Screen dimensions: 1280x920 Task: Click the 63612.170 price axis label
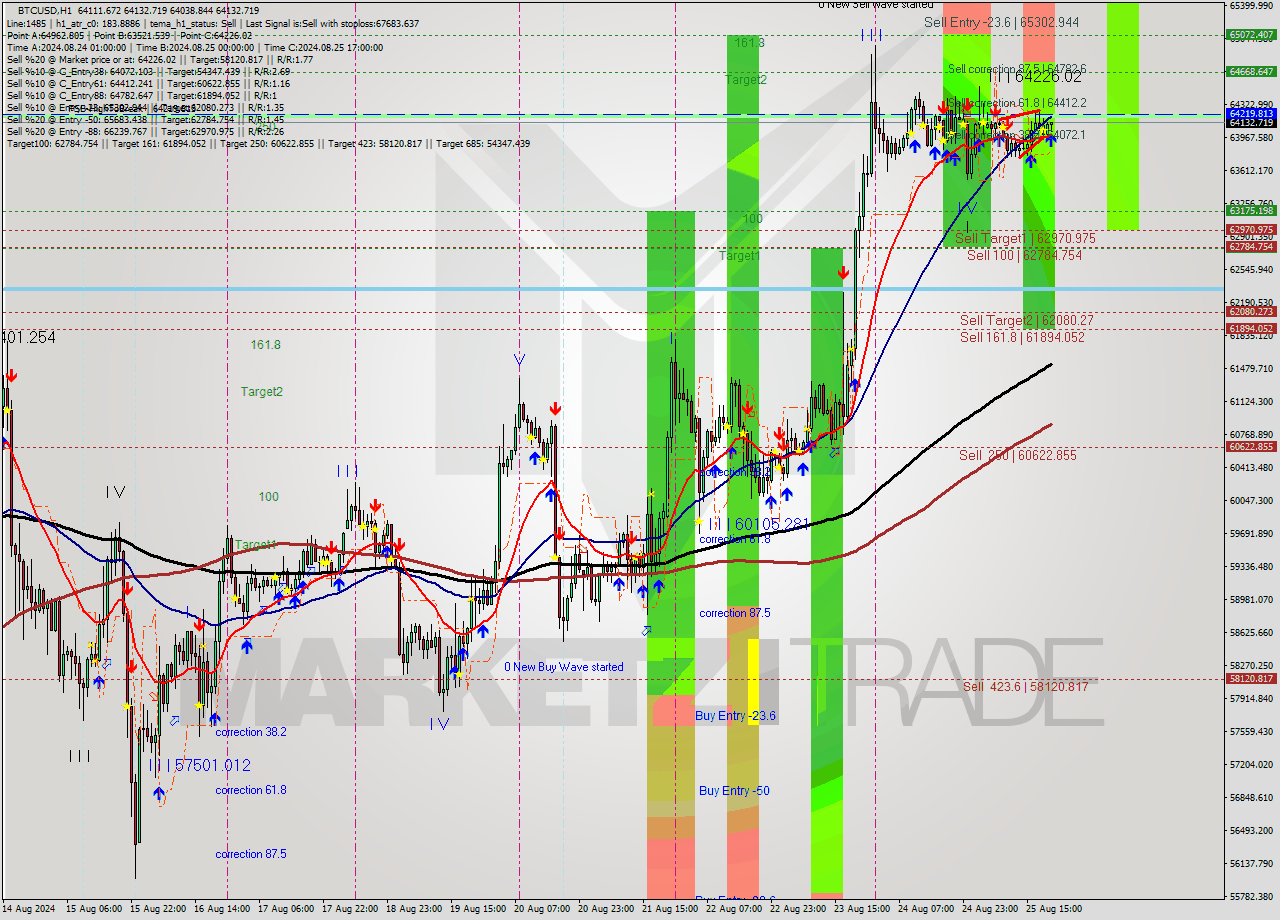pos(1251,170)
